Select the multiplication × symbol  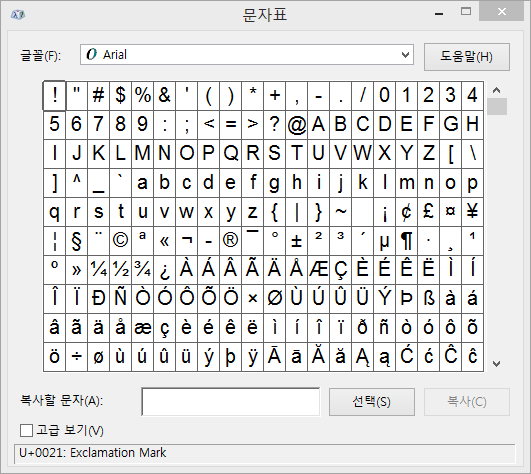click(253, 299)
